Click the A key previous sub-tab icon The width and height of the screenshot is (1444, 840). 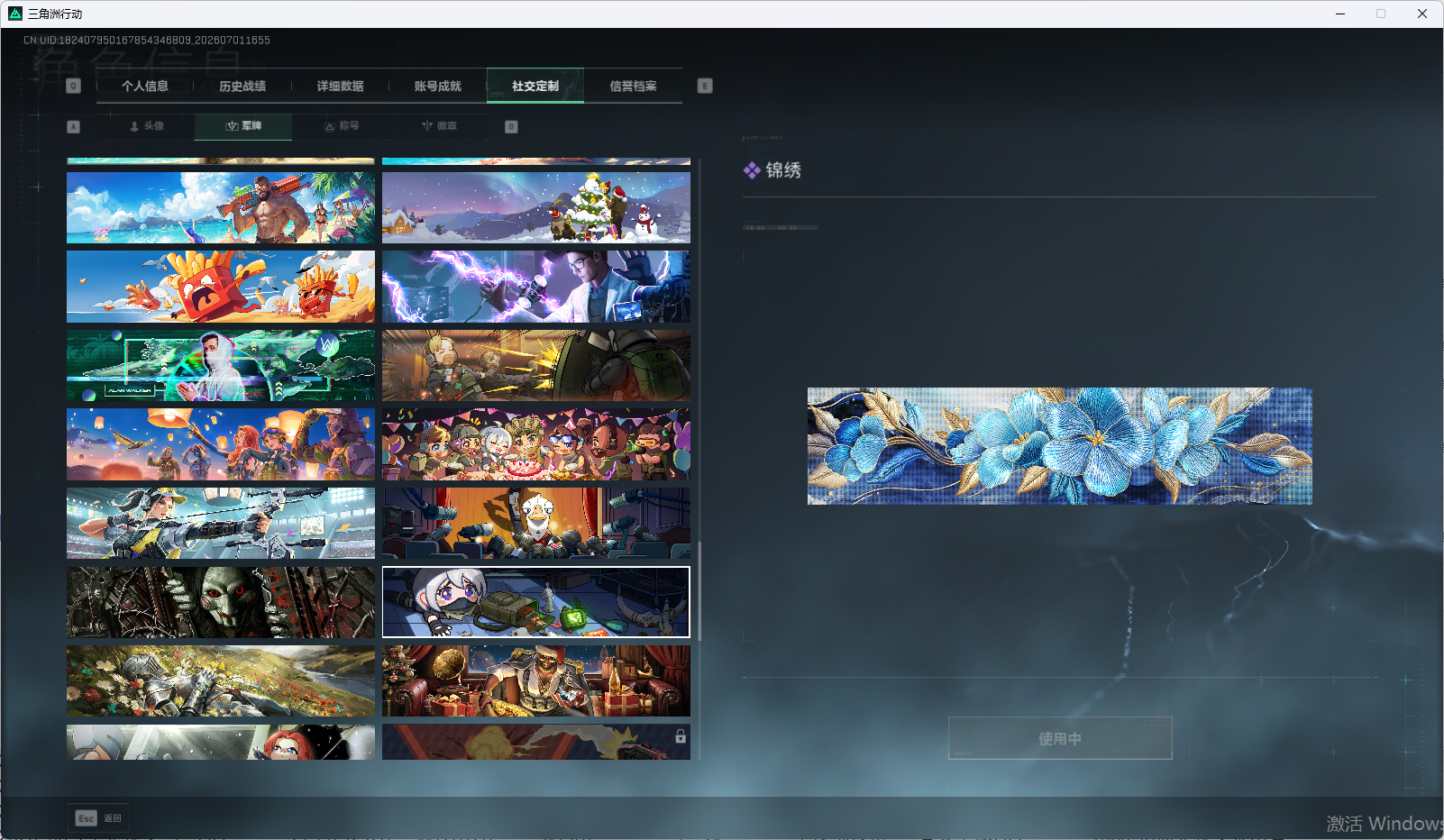tap(74, 127)
